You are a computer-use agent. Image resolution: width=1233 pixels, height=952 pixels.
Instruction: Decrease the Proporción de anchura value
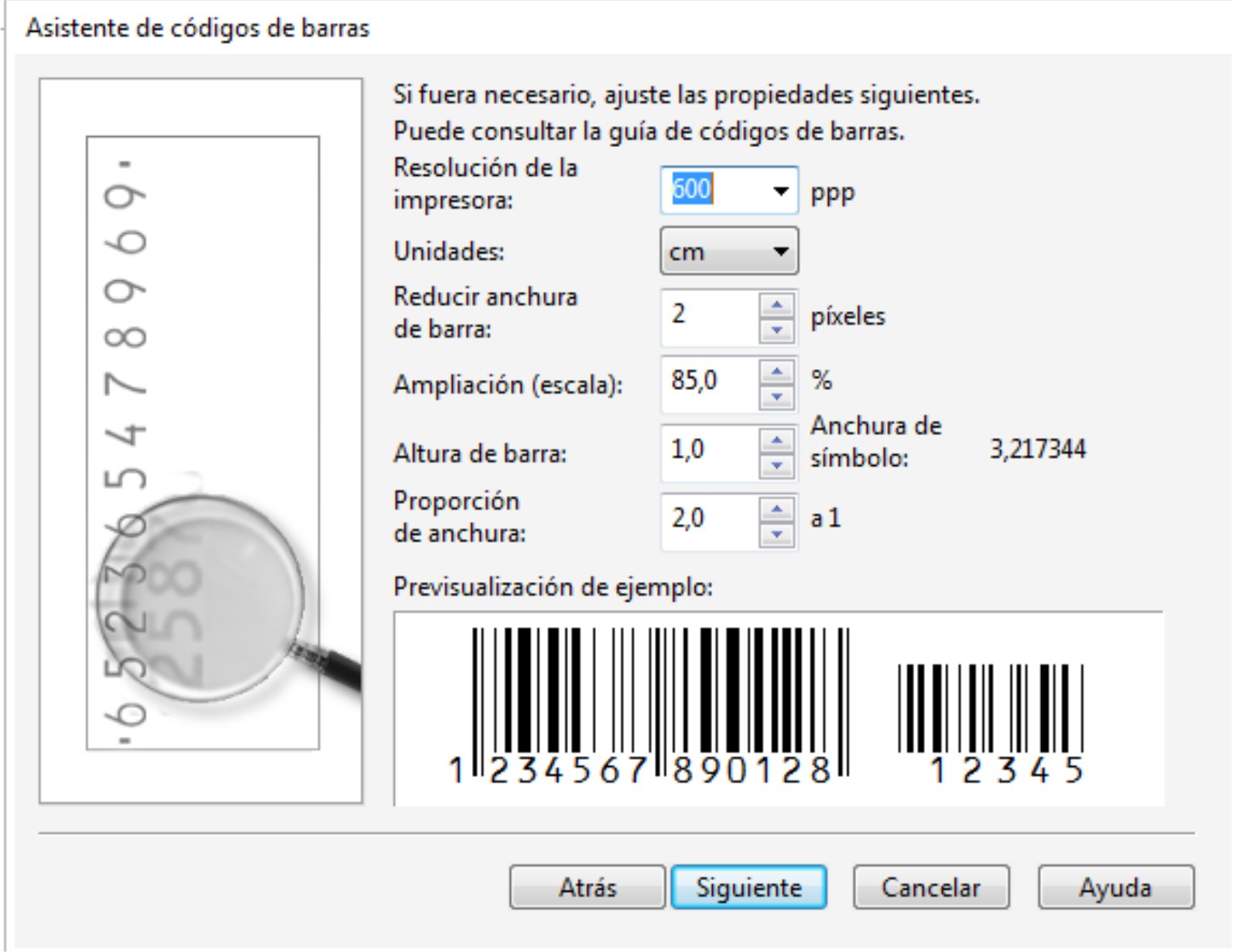point(777,535)
